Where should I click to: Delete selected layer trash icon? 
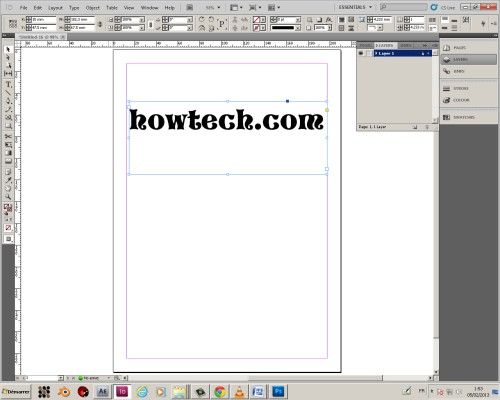point(427,127)
